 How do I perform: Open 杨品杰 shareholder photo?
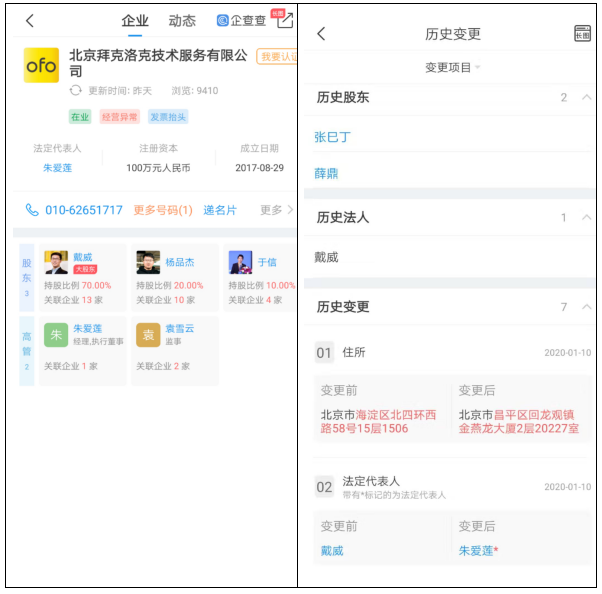click(x=148, y=262)
